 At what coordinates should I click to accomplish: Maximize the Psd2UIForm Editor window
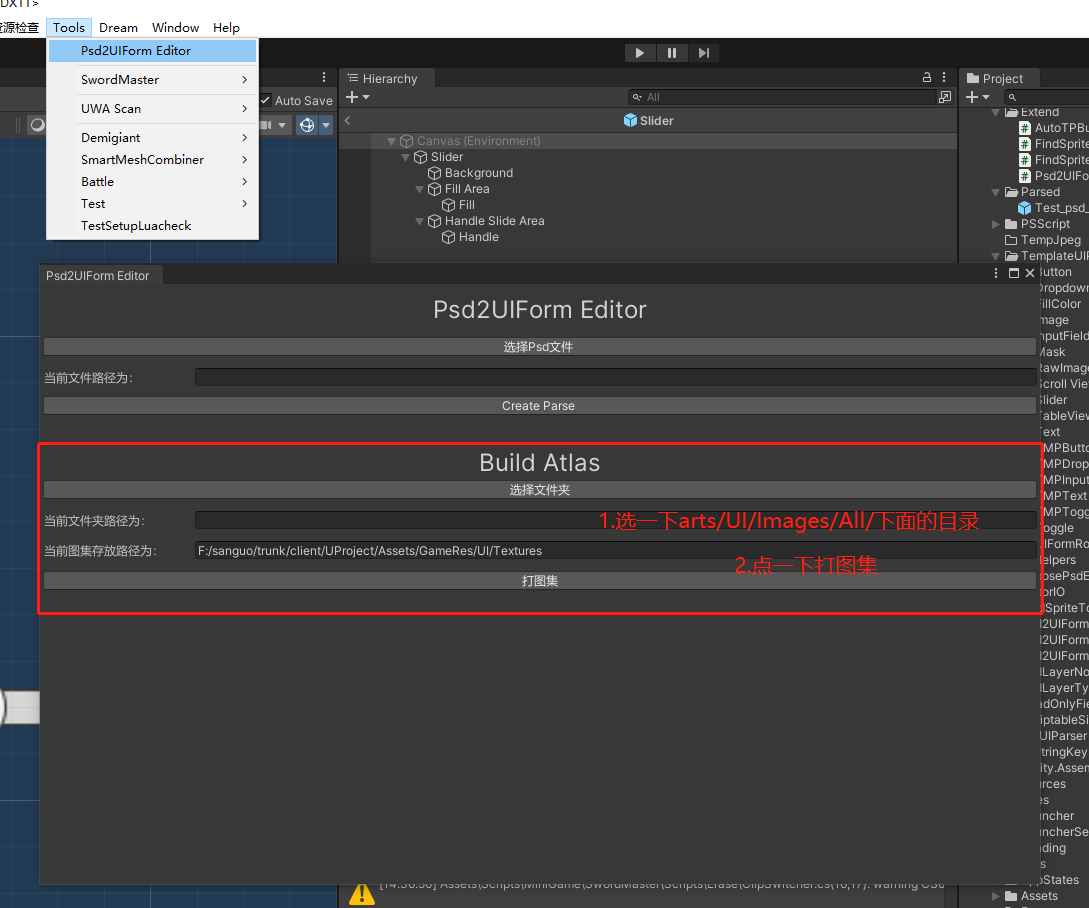1013,273
